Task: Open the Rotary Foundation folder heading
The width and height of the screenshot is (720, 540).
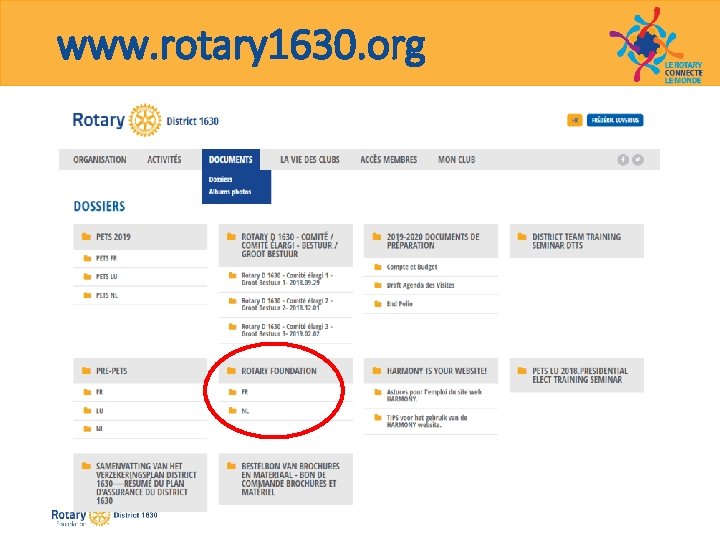Action: click(x=286, y=371)
